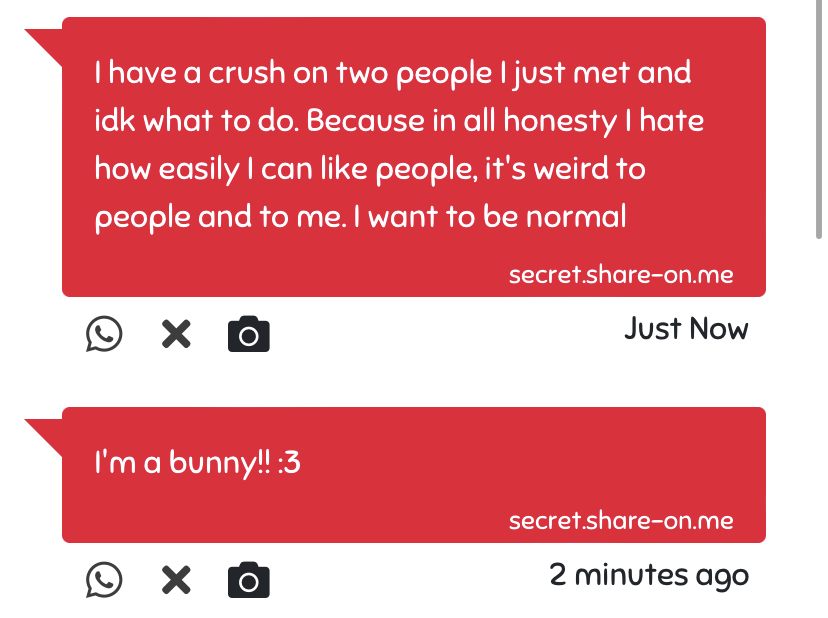This screenshot has width=828, height=618.
Task: Click the "I have a crush" first line
Action: 392,73
